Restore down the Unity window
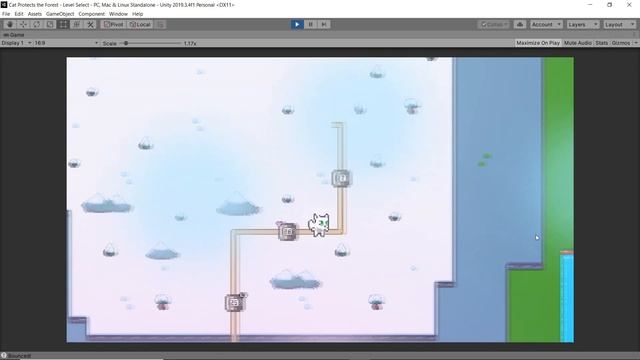Image resolution: width=640 pixels, height=360 pixels. click(x=609, y=5)
